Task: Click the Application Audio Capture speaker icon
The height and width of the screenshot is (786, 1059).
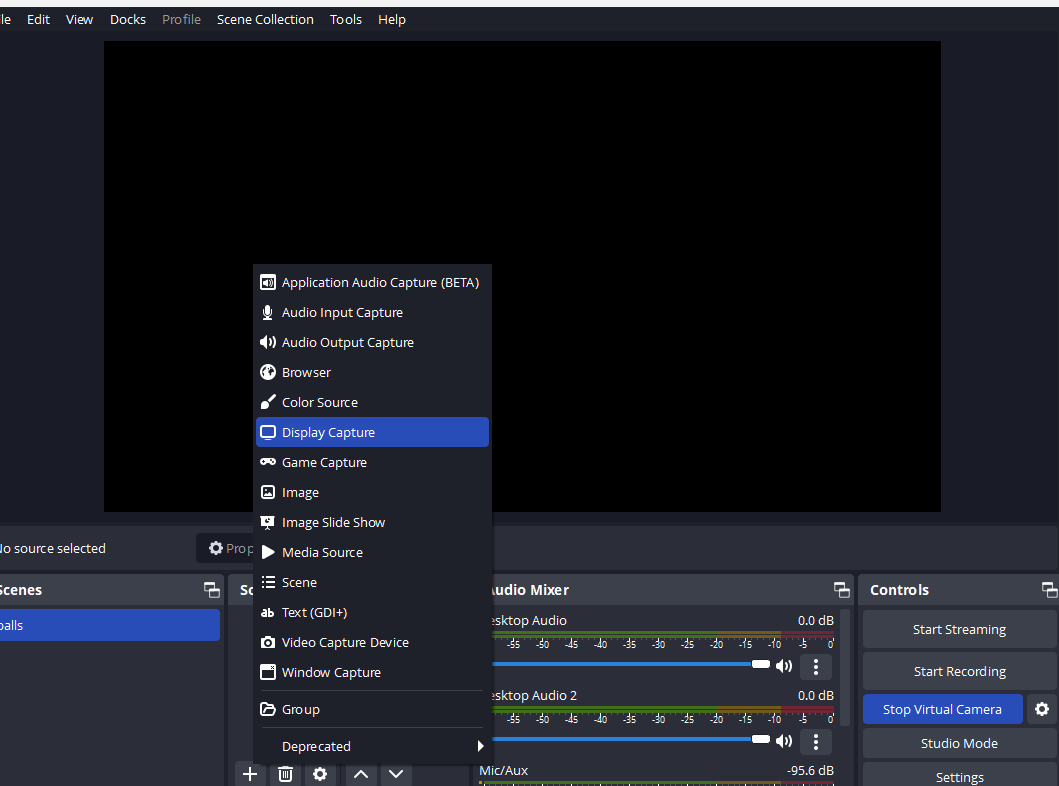Action: pyautogui.click(x=268, y=282)
